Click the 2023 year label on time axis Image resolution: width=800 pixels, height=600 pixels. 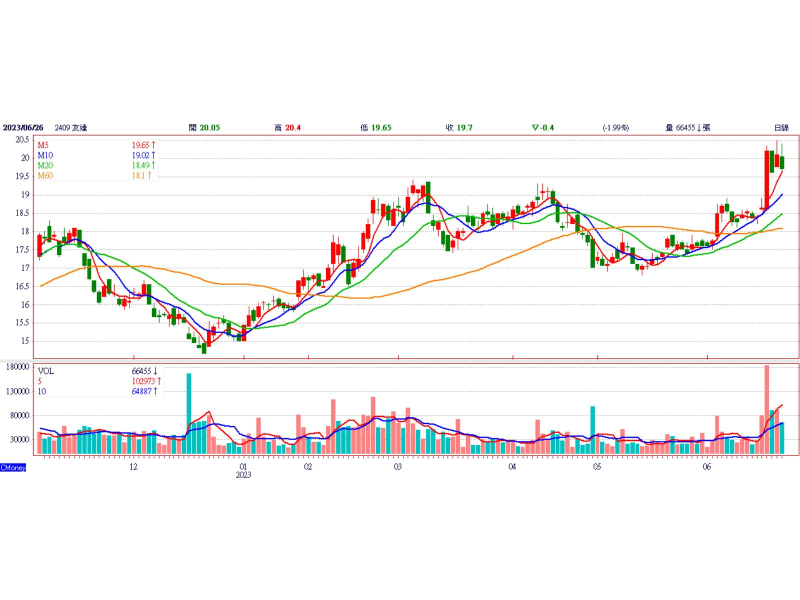pyautogui.click(x=243, y=476)
